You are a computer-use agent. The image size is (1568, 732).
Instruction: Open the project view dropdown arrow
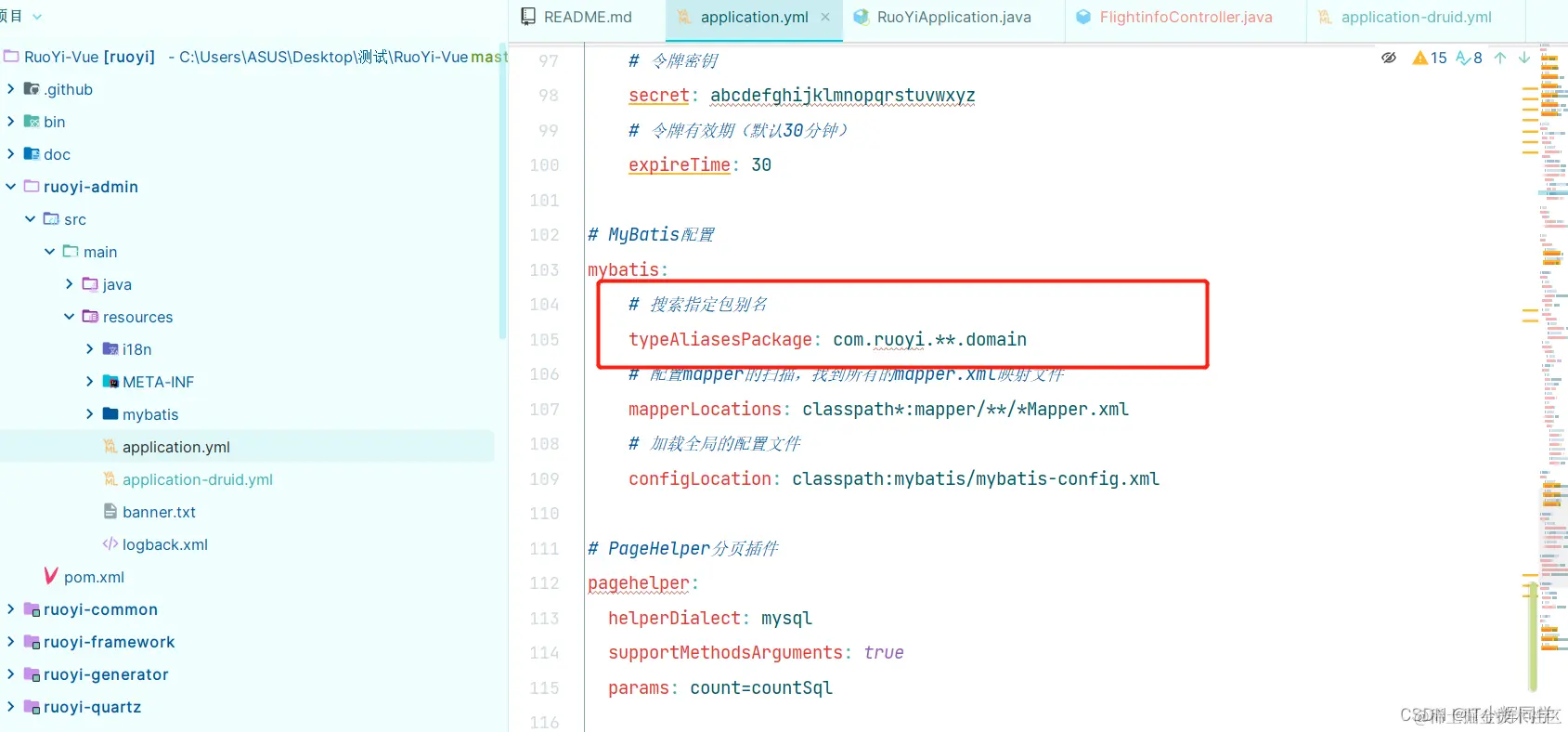[x=37, y=17]
